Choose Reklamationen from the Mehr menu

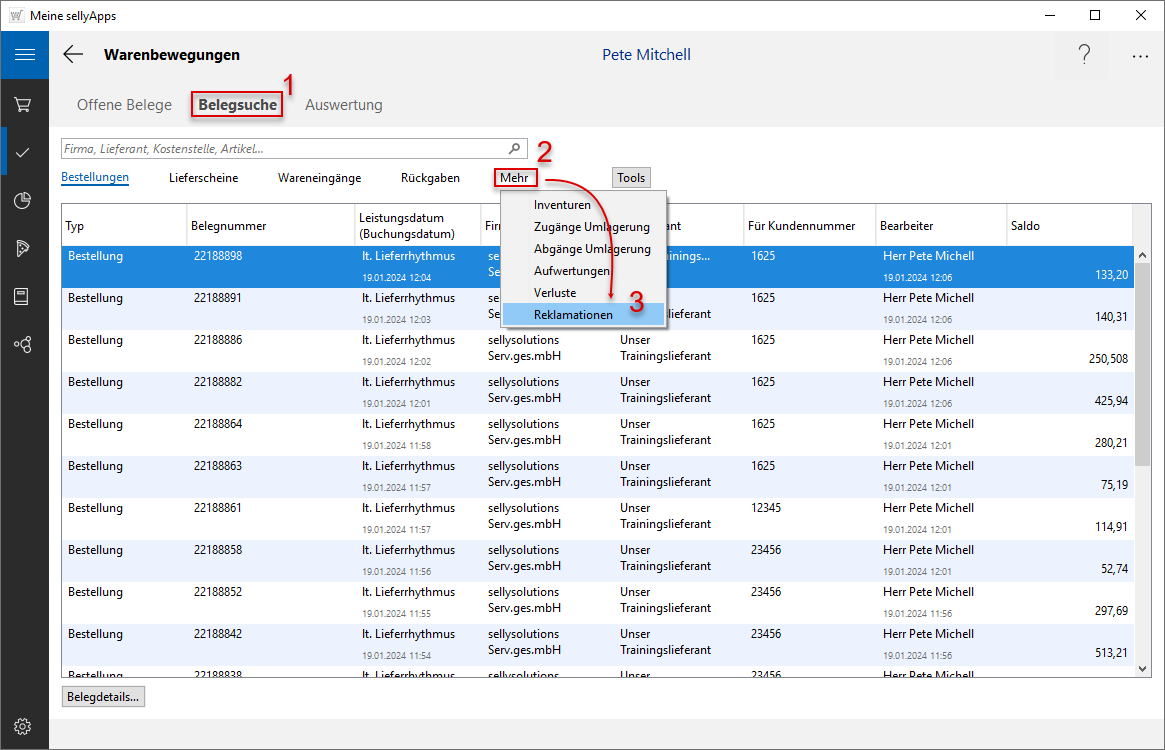tap(573, 314)
